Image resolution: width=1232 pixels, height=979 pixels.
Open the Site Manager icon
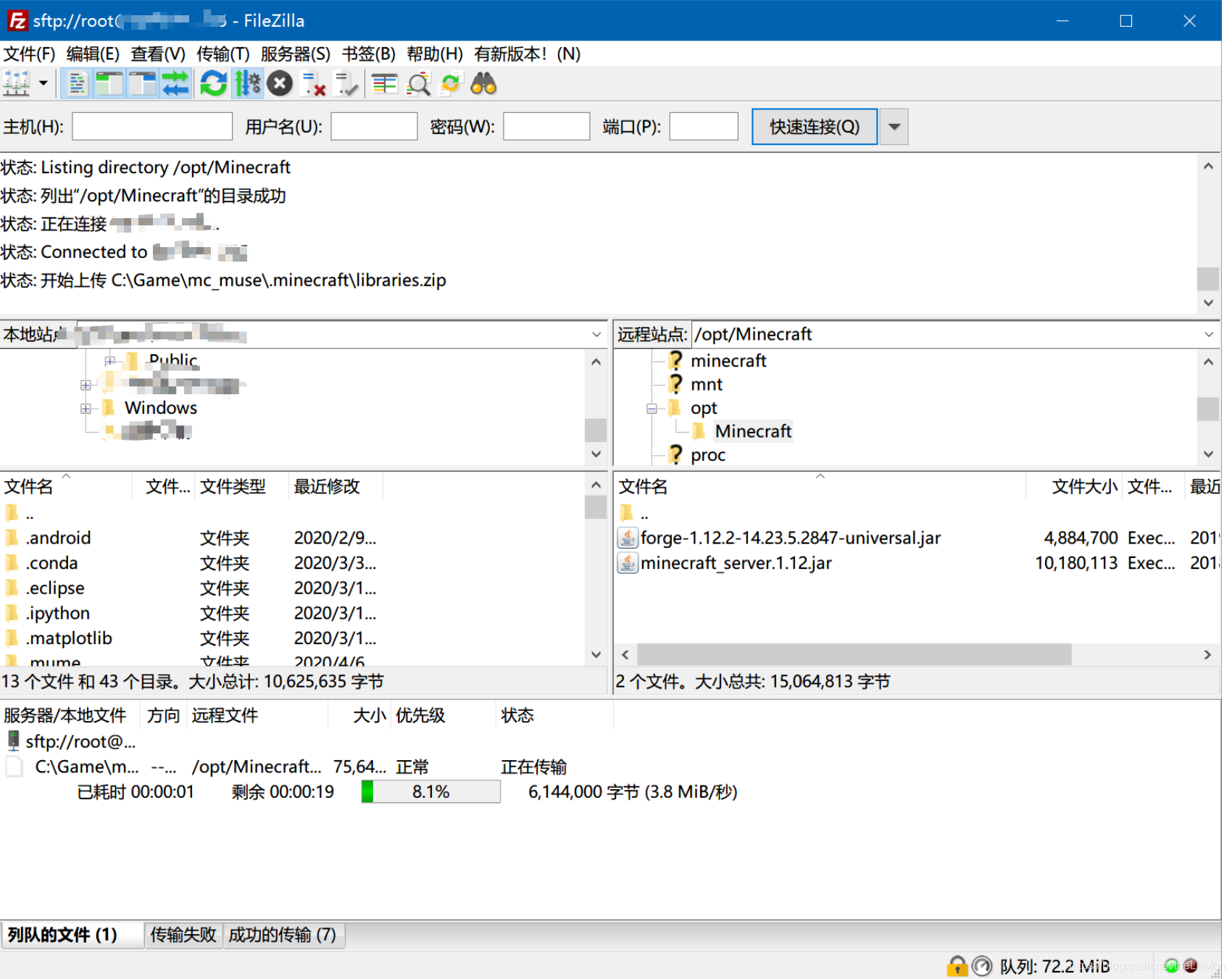[17, 84]
